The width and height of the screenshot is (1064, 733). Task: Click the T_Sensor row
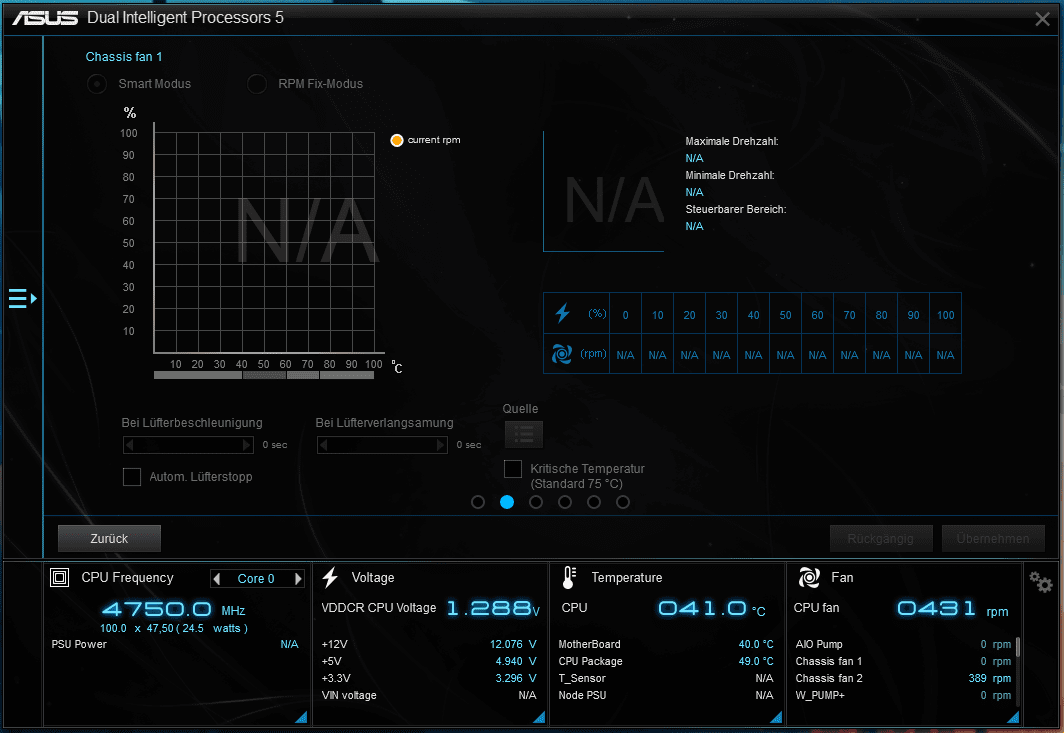[x=666, y=678]
